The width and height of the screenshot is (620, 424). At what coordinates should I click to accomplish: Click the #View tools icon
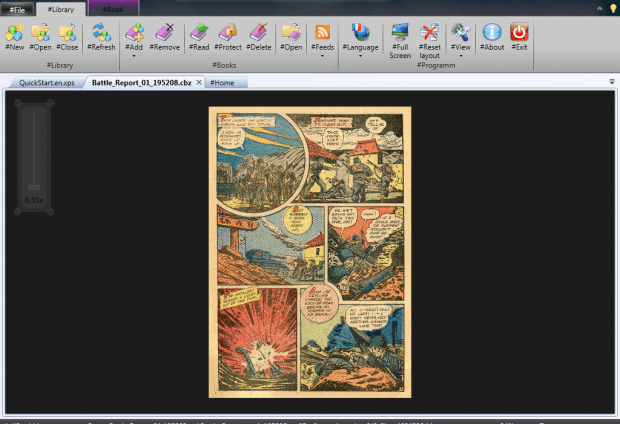(x=461, y=32)
